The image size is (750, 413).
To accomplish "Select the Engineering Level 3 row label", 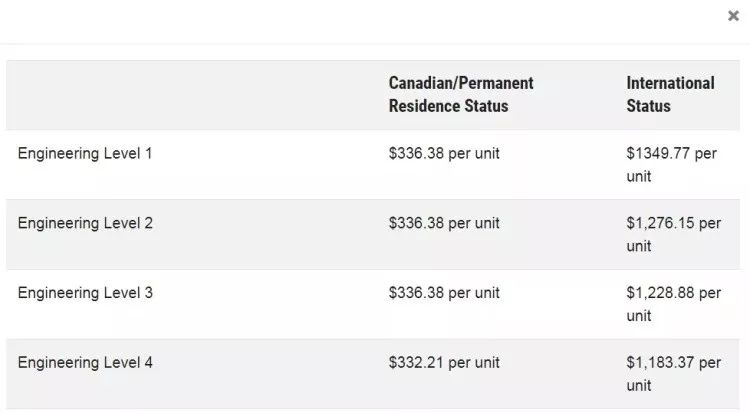I will point(85,293).
